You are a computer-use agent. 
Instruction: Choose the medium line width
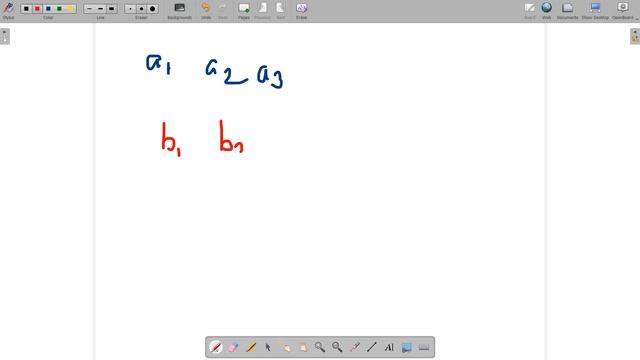100,9
